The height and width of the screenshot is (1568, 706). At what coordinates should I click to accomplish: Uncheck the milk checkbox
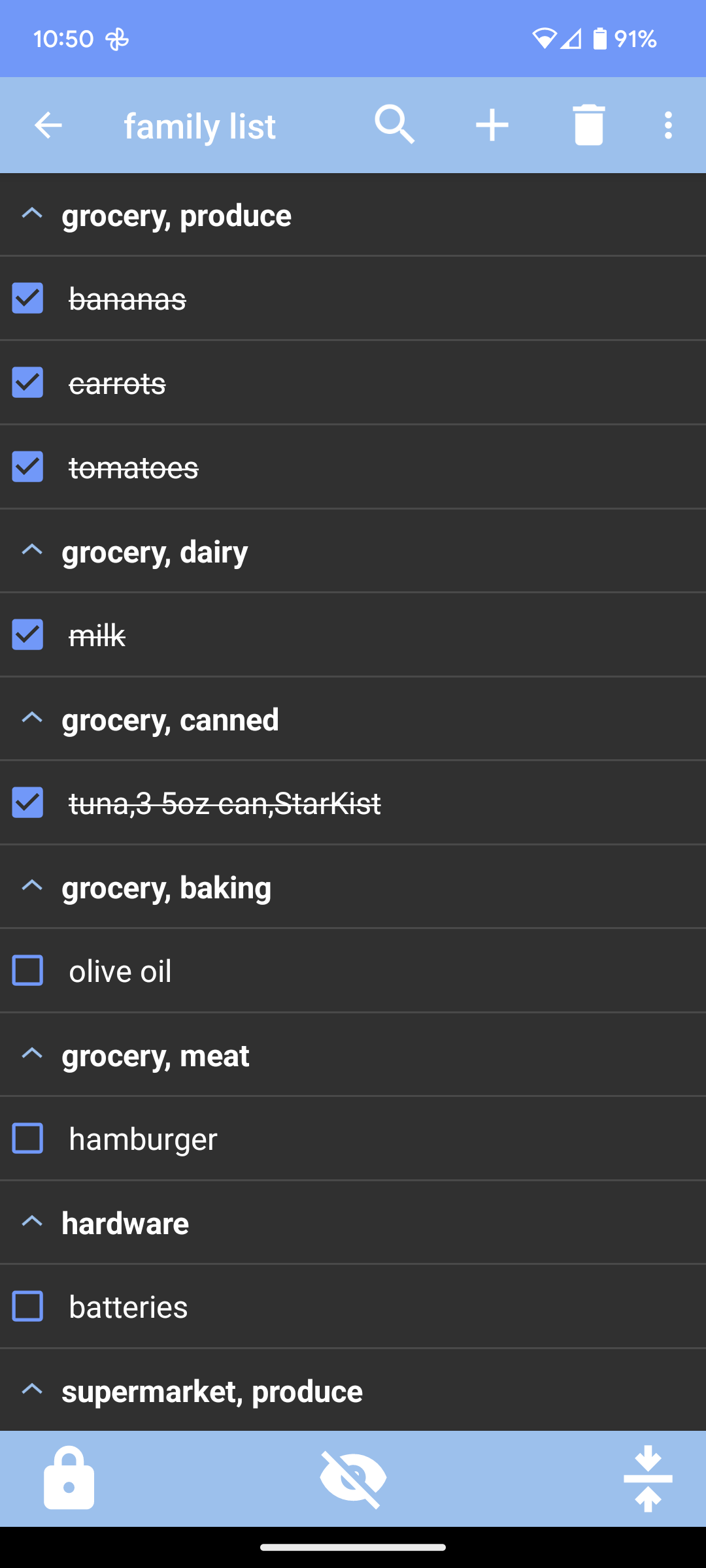point(27,634)
